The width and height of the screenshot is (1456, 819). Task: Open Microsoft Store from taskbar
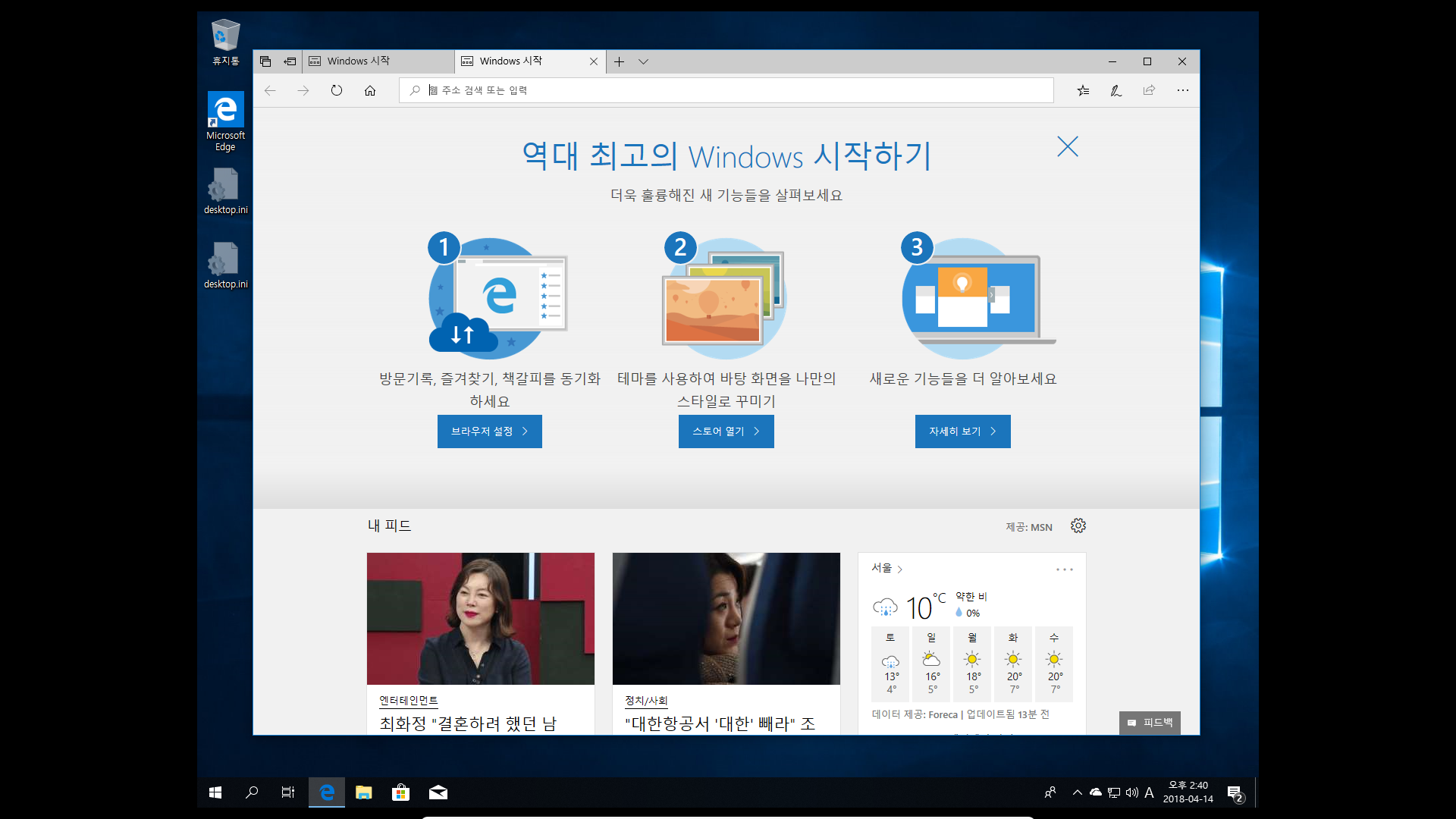(400, 792)
